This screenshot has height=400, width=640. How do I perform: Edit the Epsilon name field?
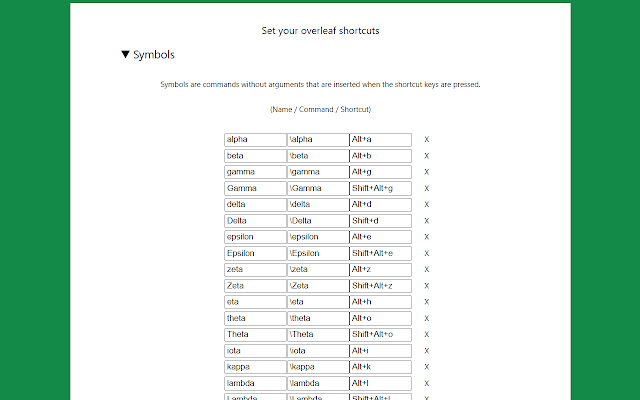coord(255,253)
